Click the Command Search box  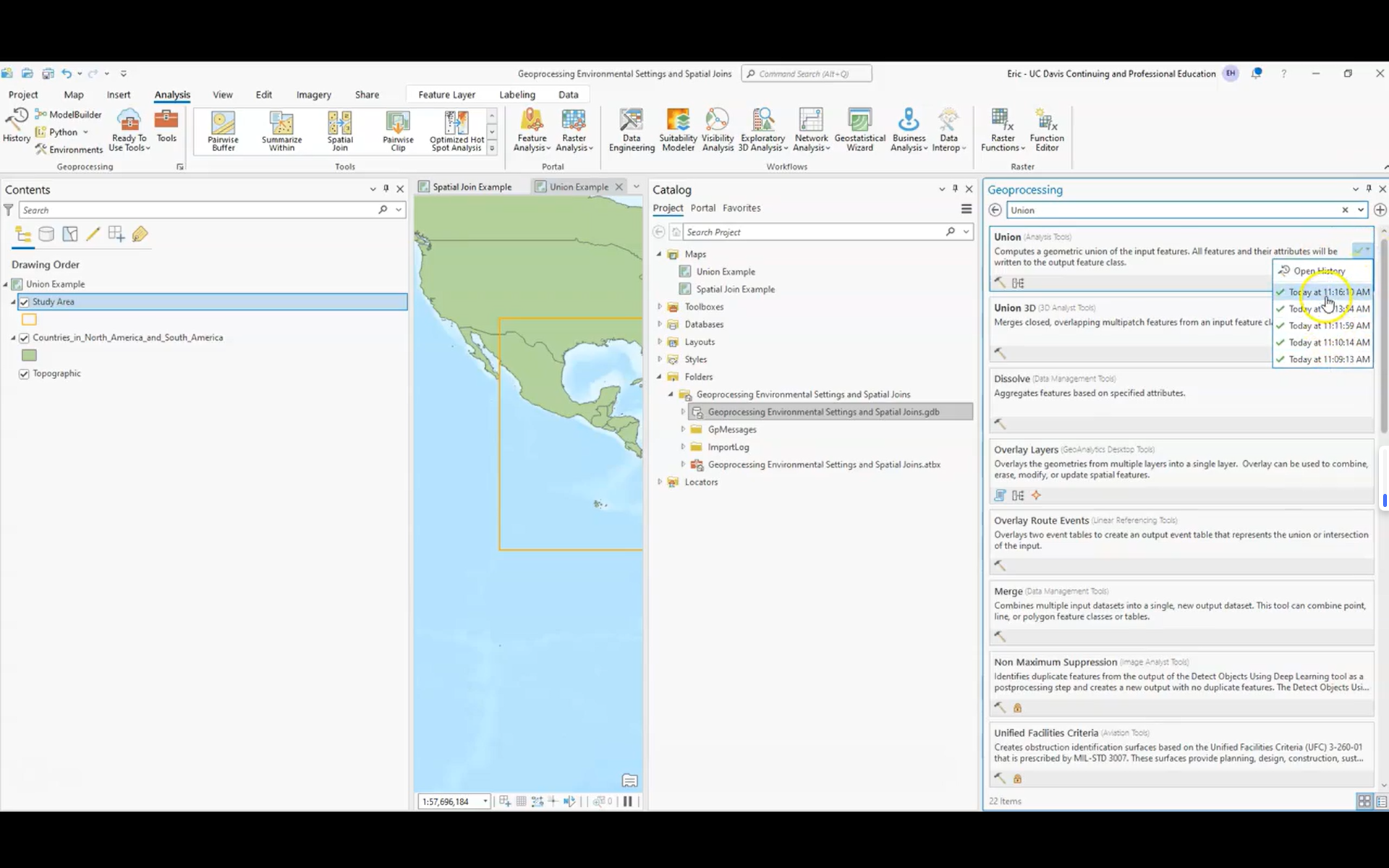tap(807, 74)
